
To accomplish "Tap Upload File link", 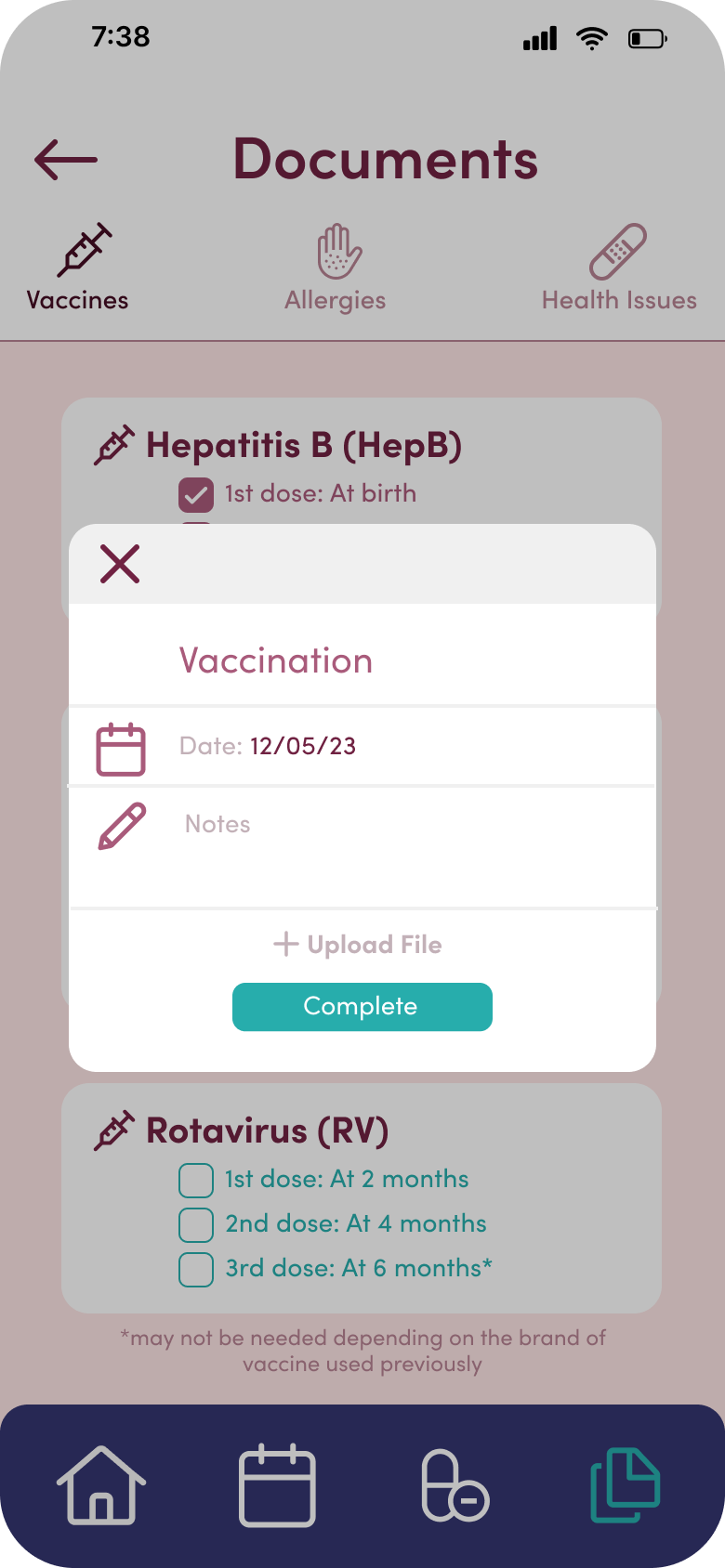I will click(x=358, y=945).
